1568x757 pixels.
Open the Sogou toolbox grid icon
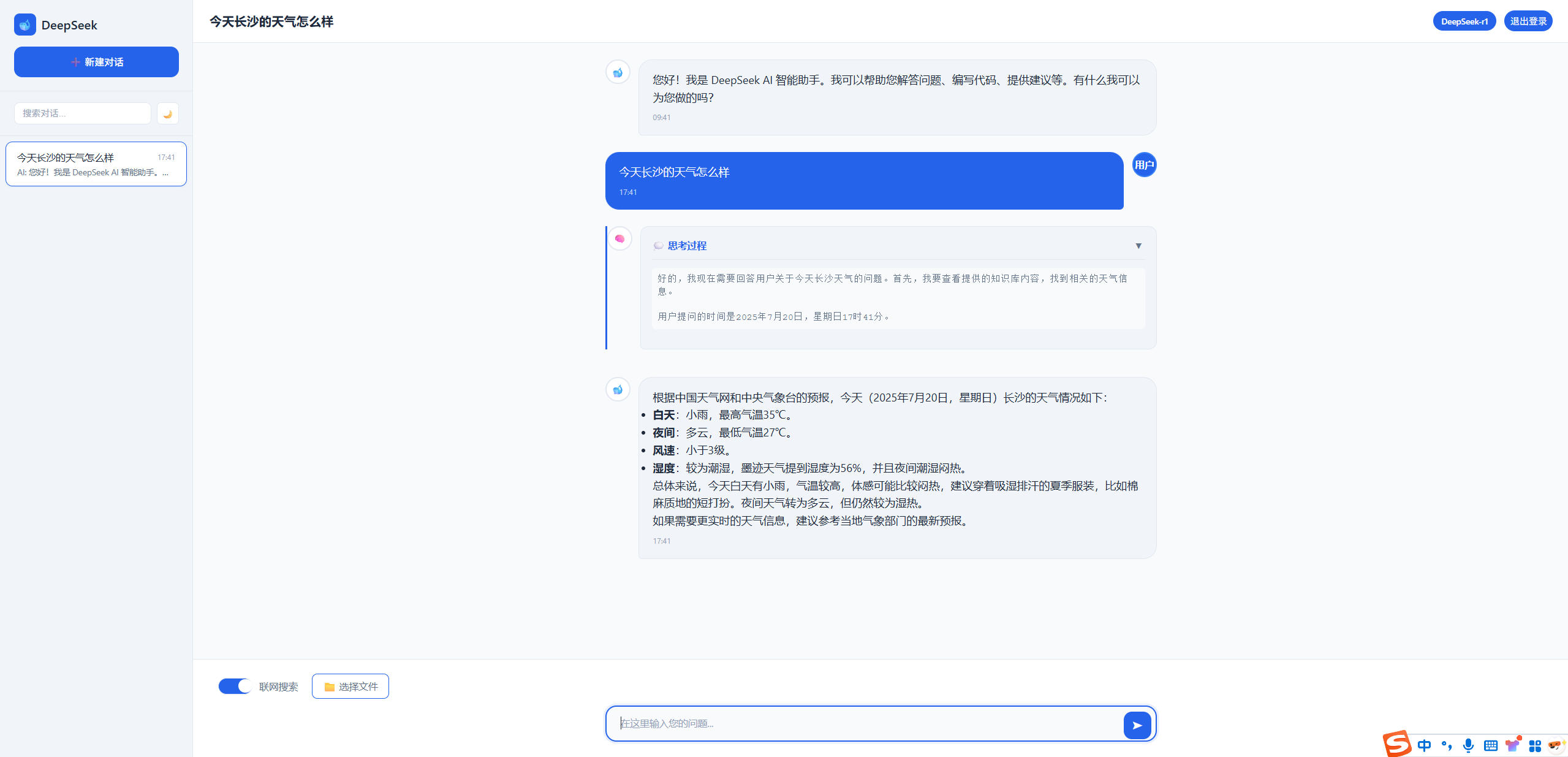1534,745
